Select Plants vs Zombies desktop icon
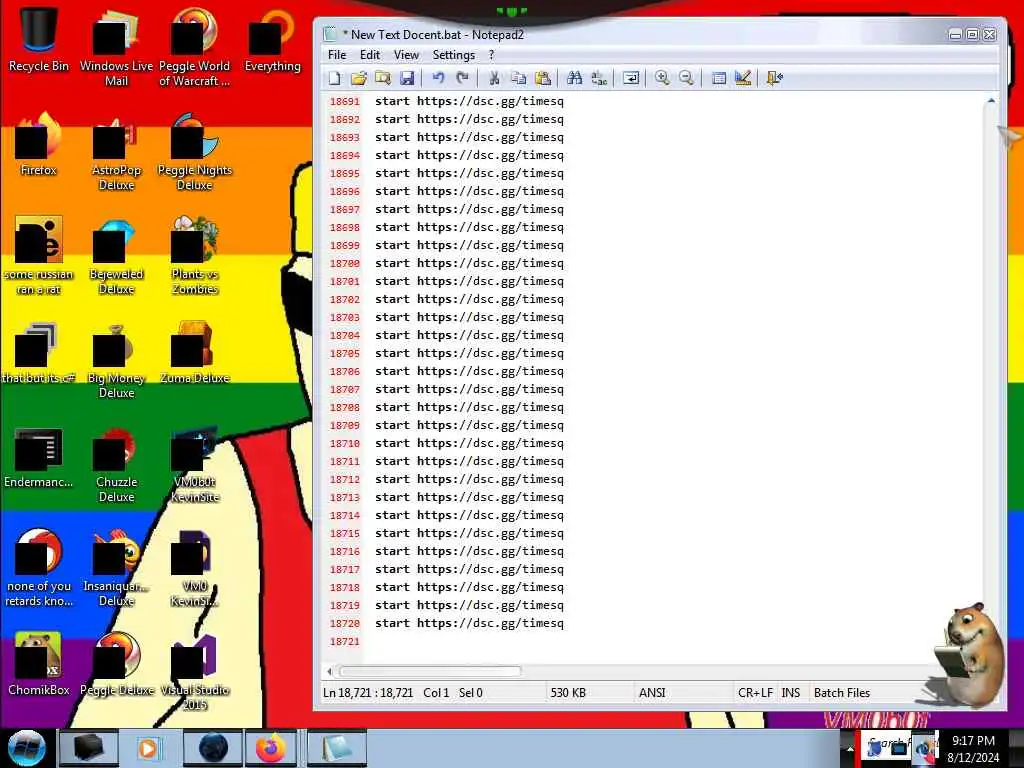 pos(194,255)
